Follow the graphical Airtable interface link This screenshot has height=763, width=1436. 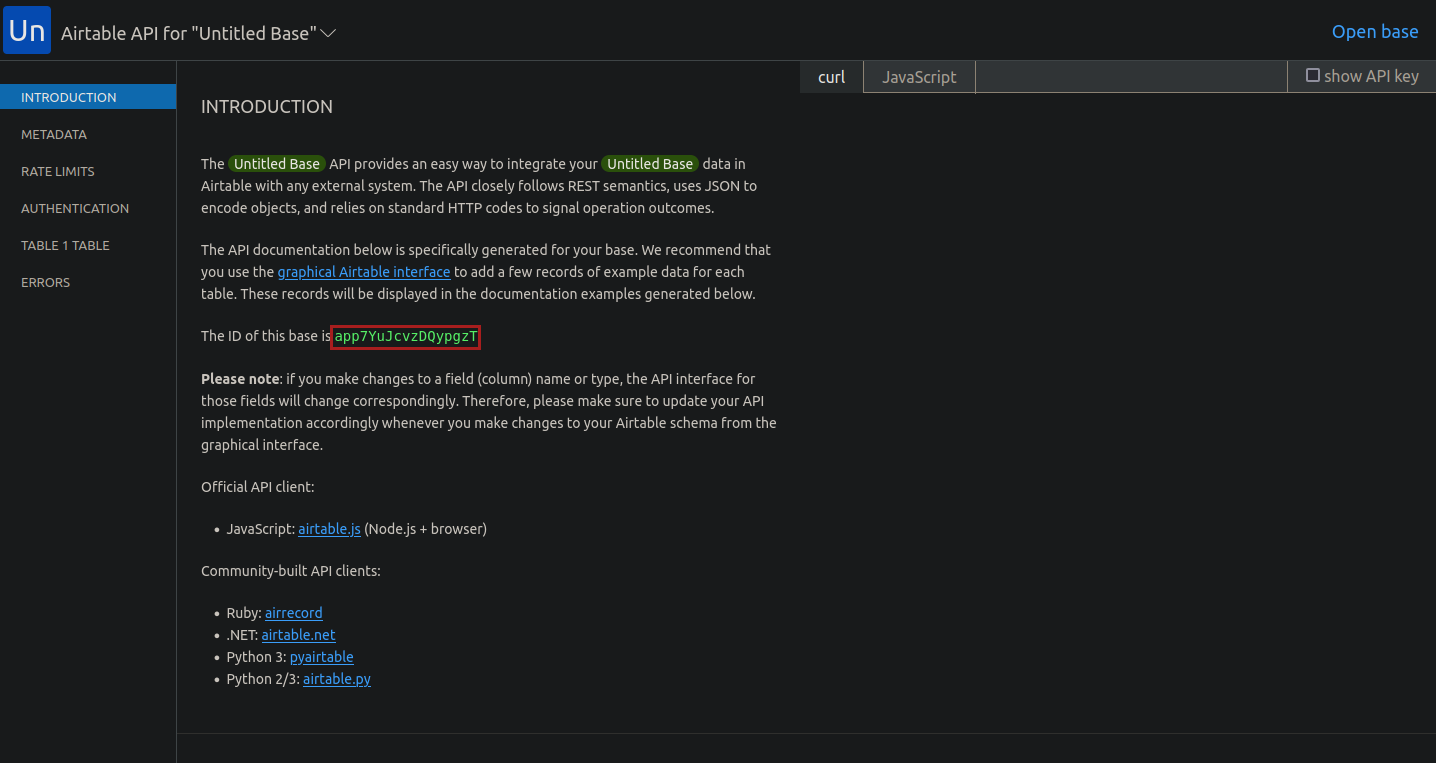(x=364, y=272)
